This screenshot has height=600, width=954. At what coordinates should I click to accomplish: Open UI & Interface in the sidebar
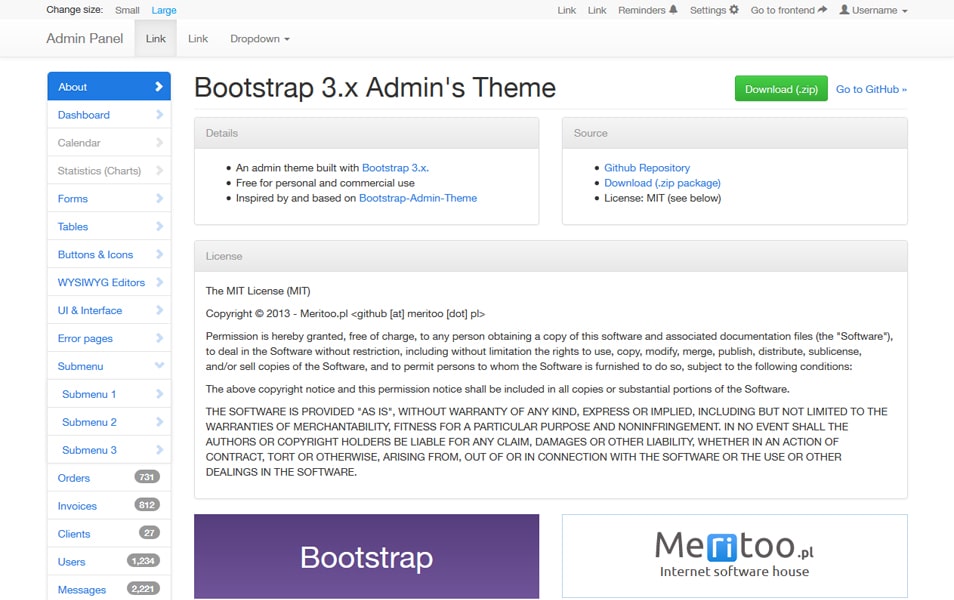coord(109,310)
